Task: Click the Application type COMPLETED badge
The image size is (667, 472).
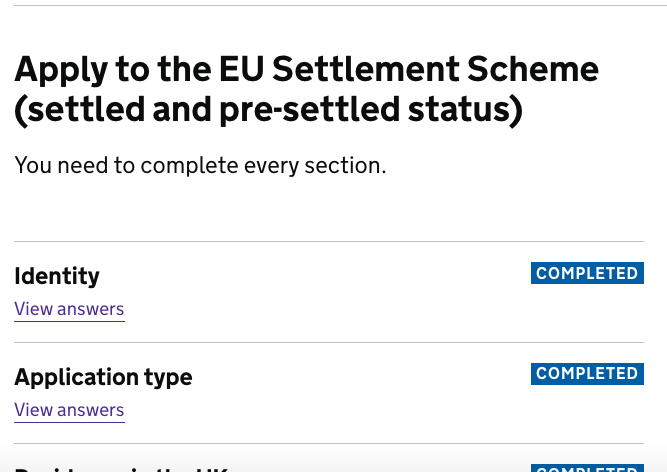Action: point(587,374)
